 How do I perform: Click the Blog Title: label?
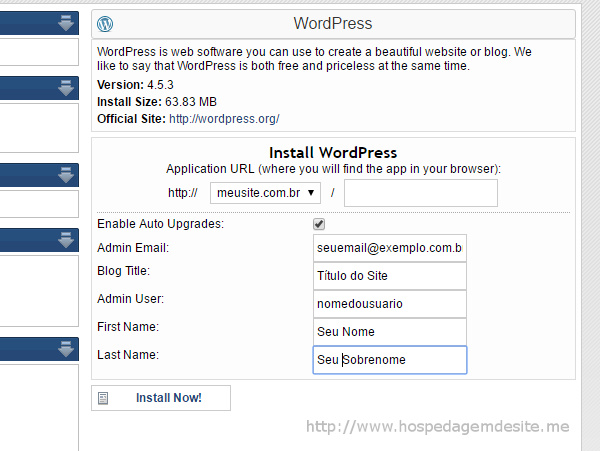point(123,271)
